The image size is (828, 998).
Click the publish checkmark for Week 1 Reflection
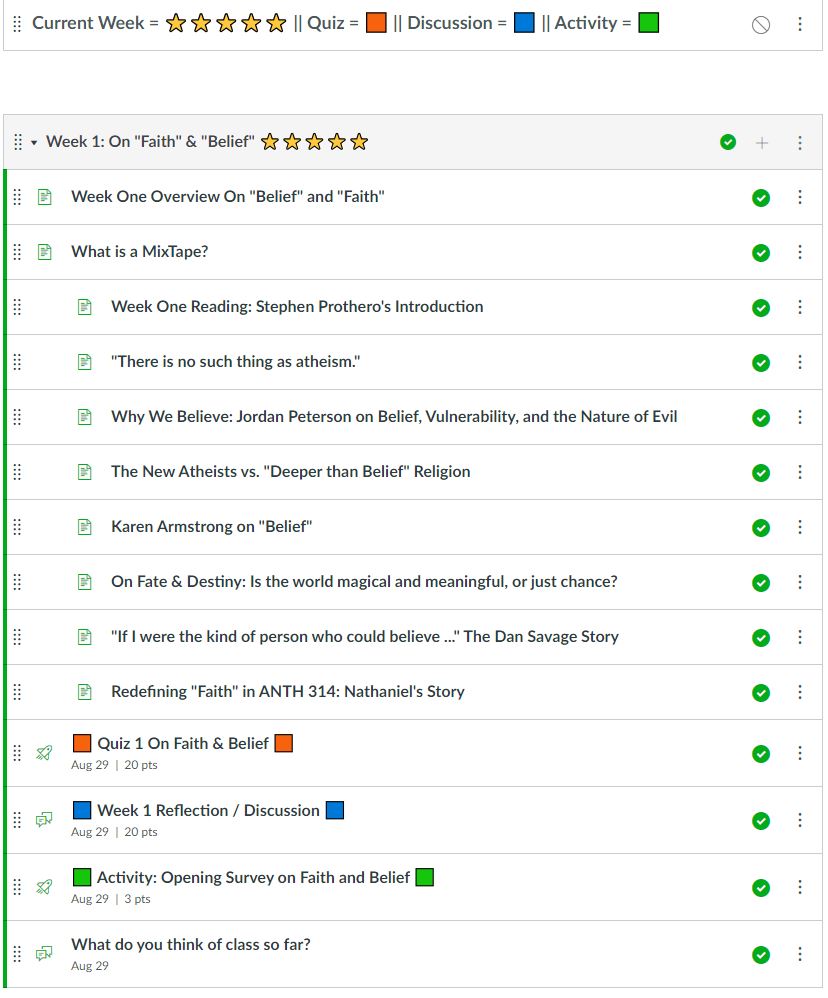[761, 821]
